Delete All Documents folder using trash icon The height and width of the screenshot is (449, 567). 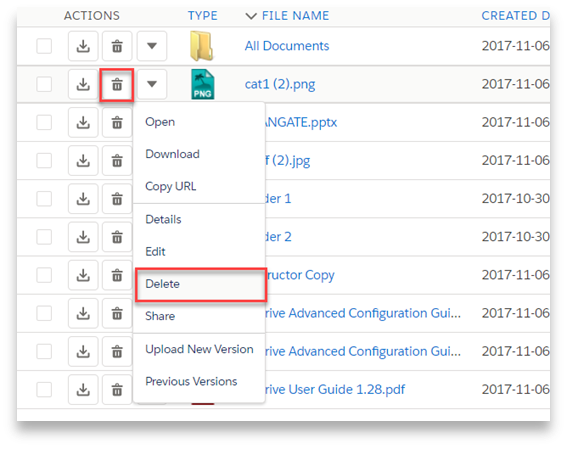tap(117, 46)
